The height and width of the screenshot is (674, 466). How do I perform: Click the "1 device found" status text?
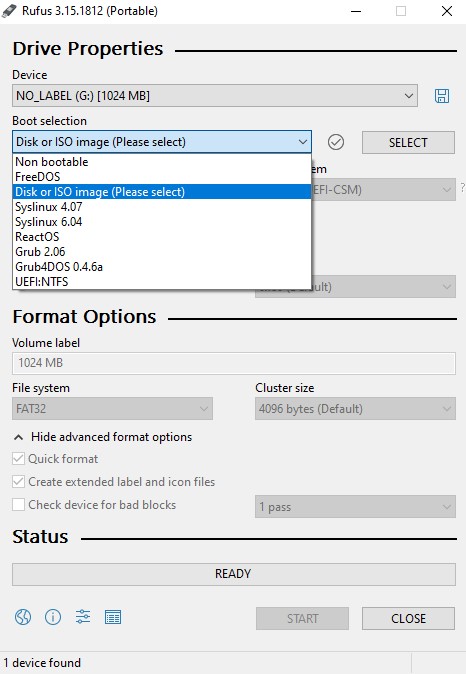(42, 662)
